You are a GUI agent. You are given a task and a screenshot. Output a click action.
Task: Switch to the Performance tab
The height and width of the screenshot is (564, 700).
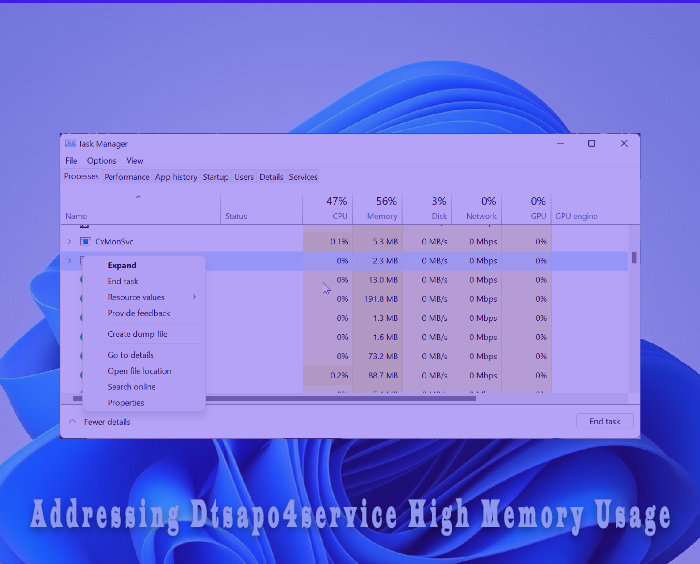click(x=127, y=177)
